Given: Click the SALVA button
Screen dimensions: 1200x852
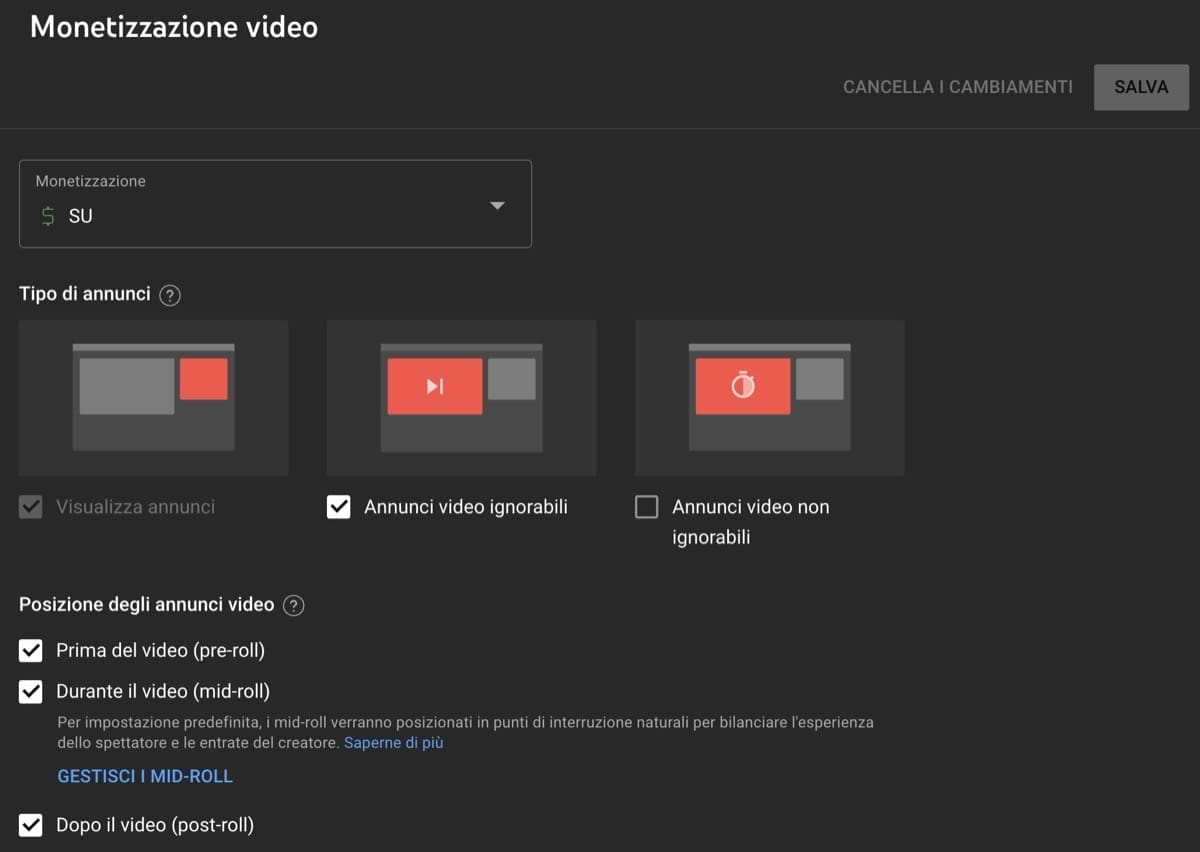Looking at the screenshot, I should (1141, 87).
